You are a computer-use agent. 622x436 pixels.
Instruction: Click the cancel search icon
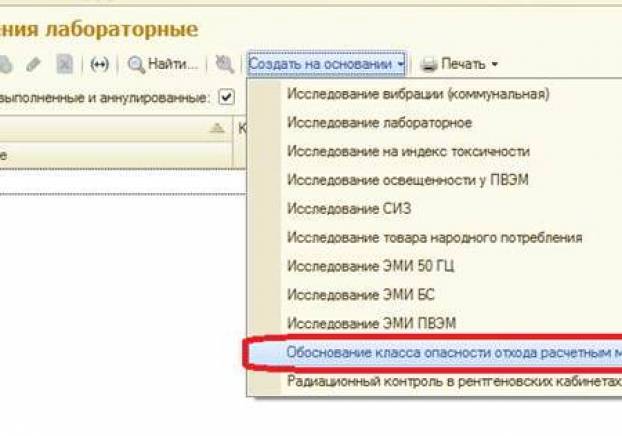click(225, 65)
